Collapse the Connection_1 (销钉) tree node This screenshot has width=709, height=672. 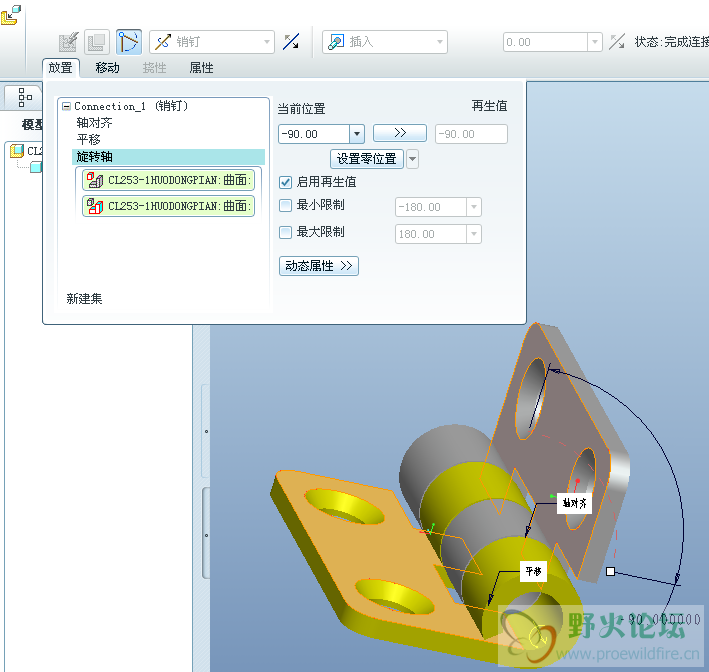66,107
